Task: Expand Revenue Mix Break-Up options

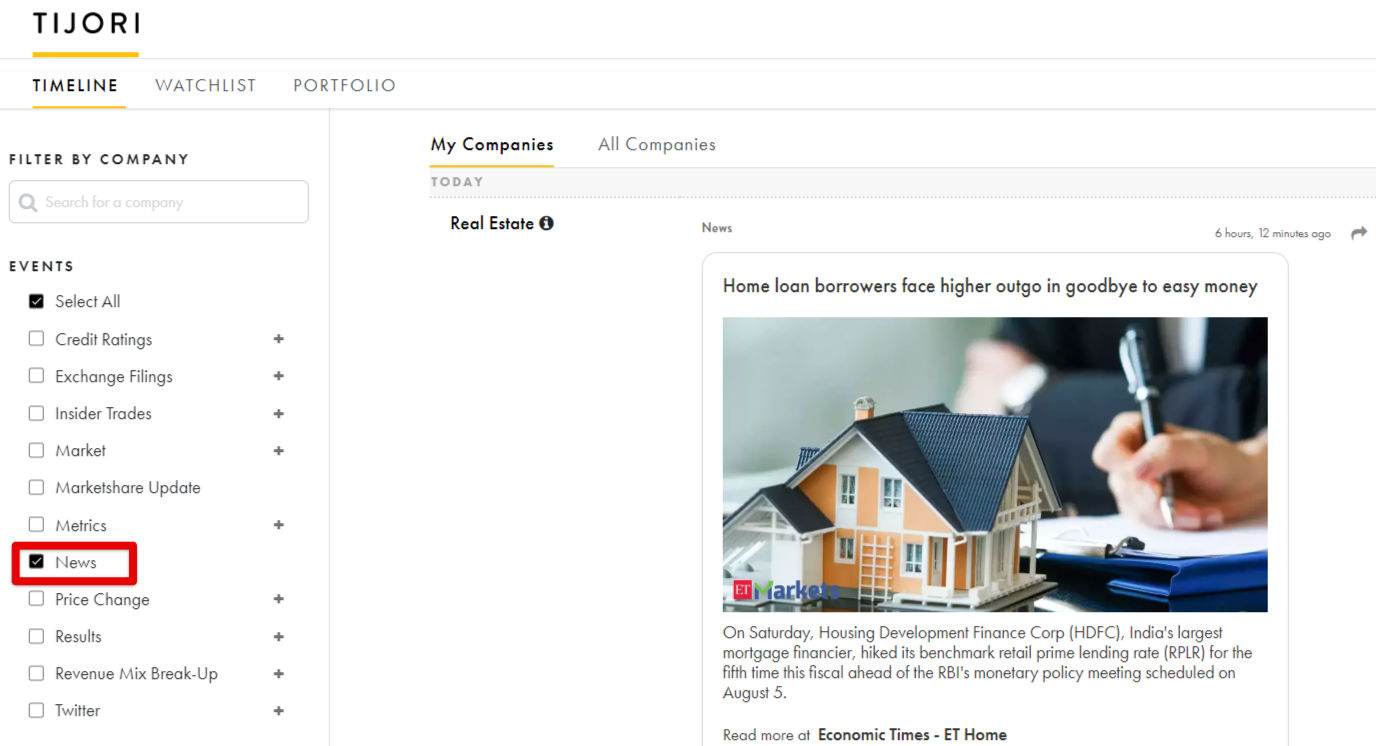Action: (279, 673)
